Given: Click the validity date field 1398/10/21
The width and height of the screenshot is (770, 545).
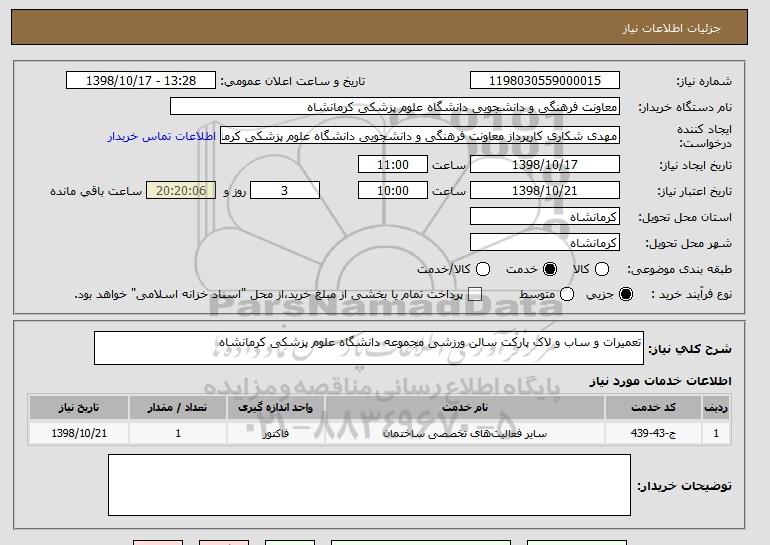Looking at the screenshot, I should tap(545, 191).
